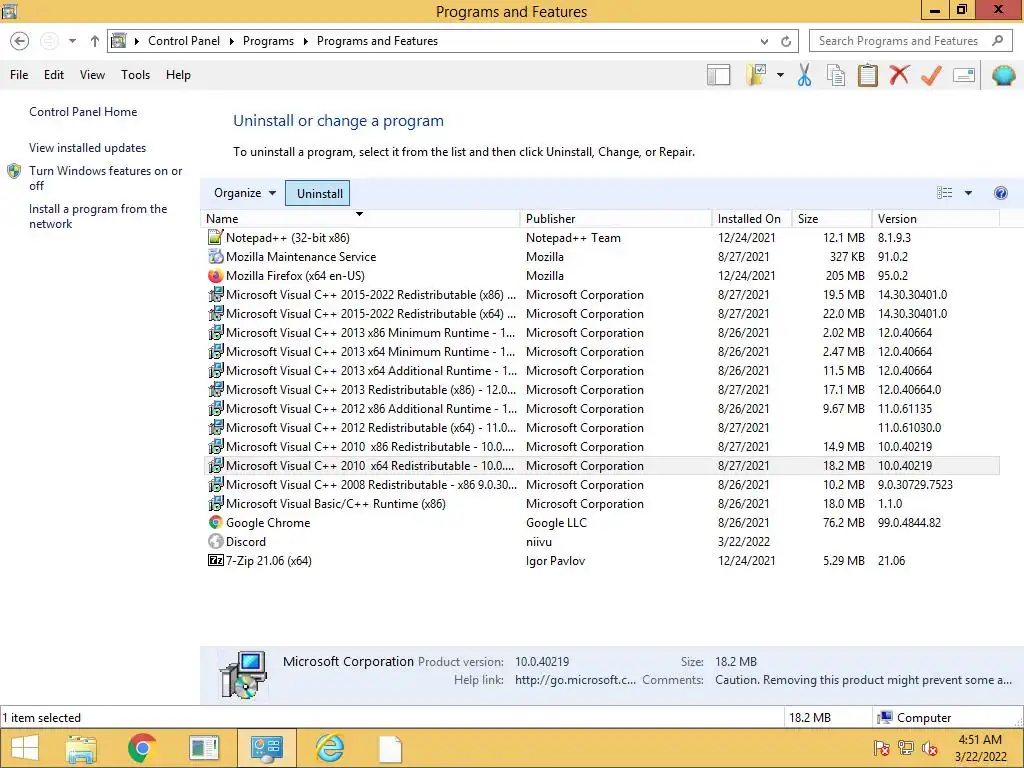
Task: Open the Edit menu
Action: click(54, 75)
